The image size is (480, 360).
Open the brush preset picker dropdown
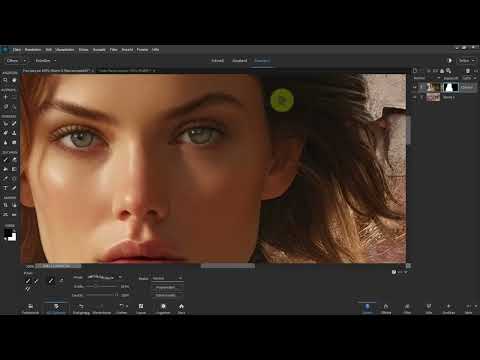[120, 277]
